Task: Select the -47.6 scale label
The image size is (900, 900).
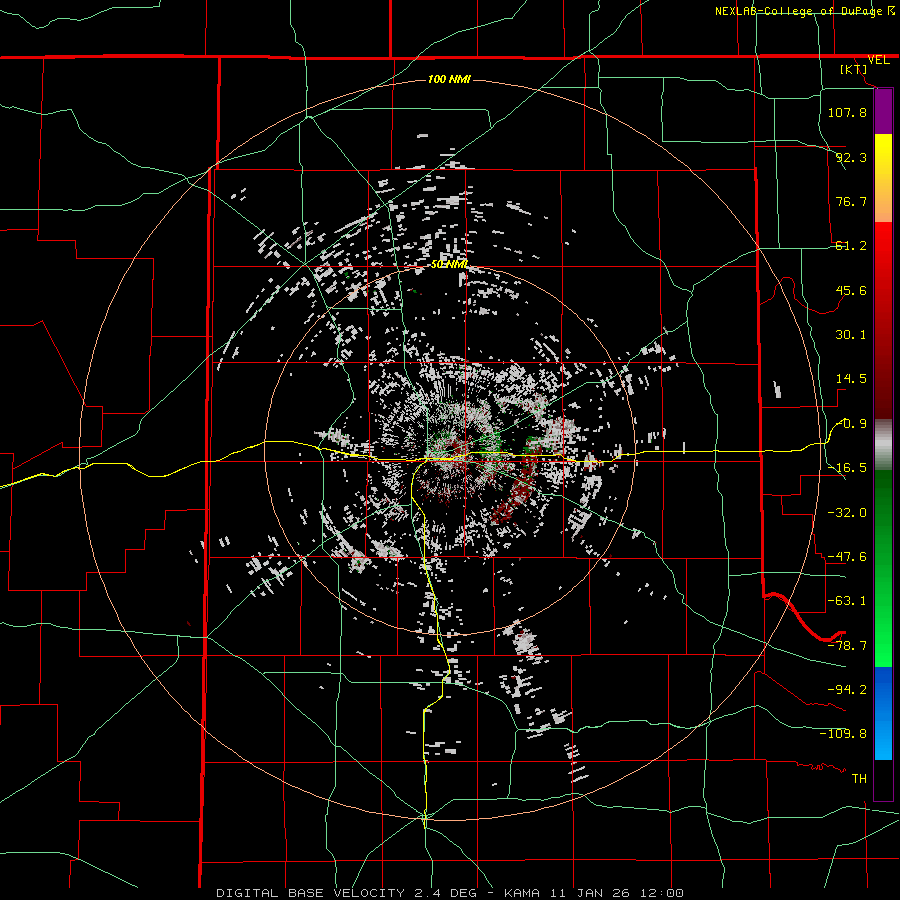Action: [847, 557]
